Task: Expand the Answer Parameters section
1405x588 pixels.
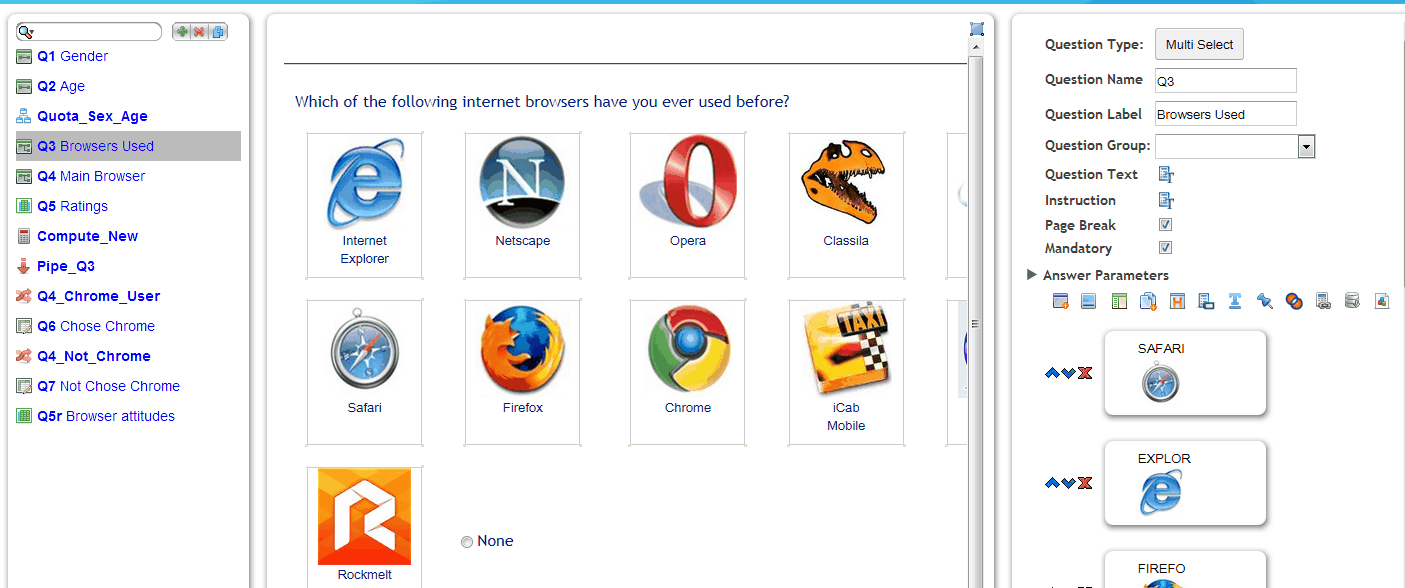Action: [x=1032, y=275]
